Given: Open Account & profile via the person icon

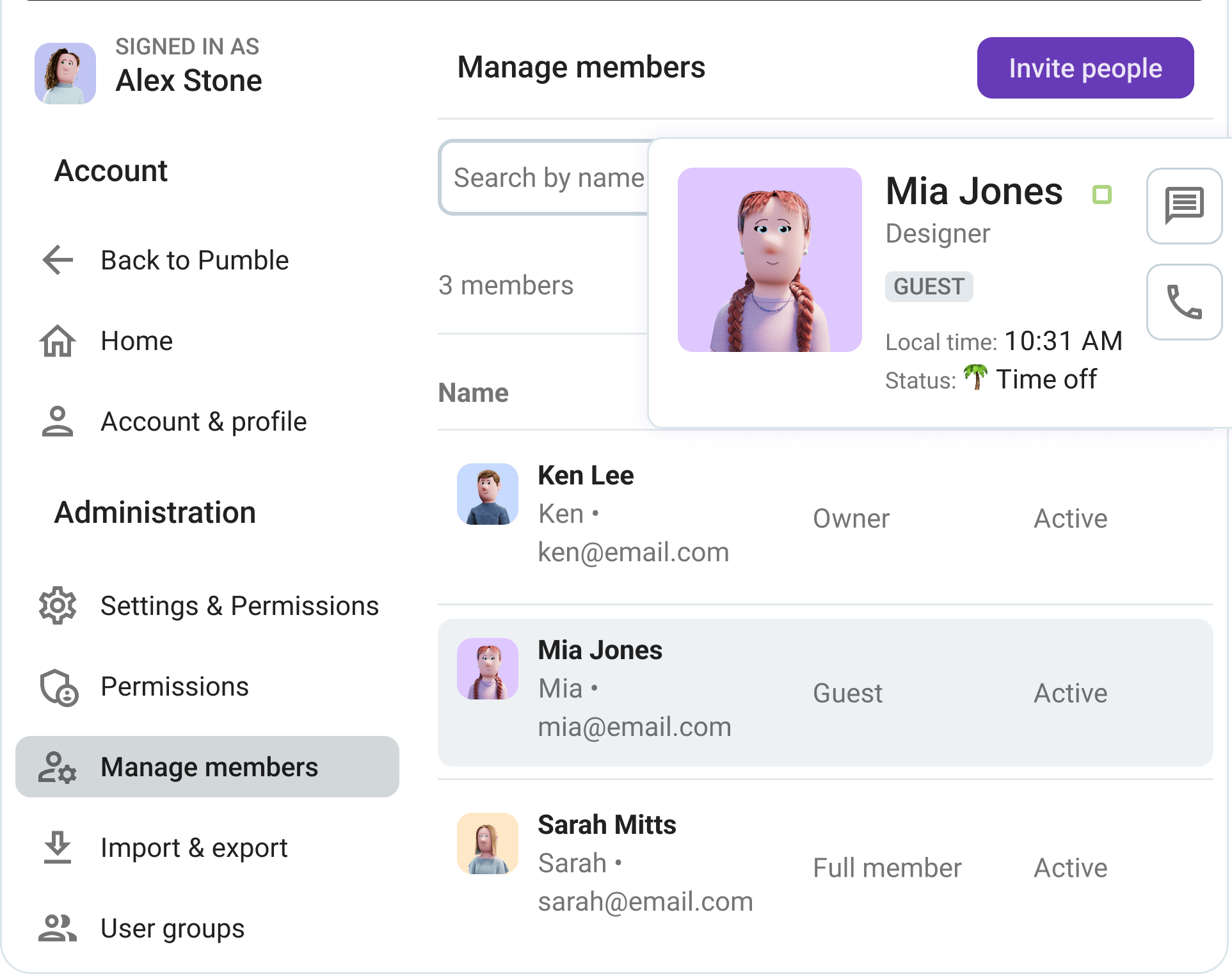Looking at the screenshot, I should 58,421.
